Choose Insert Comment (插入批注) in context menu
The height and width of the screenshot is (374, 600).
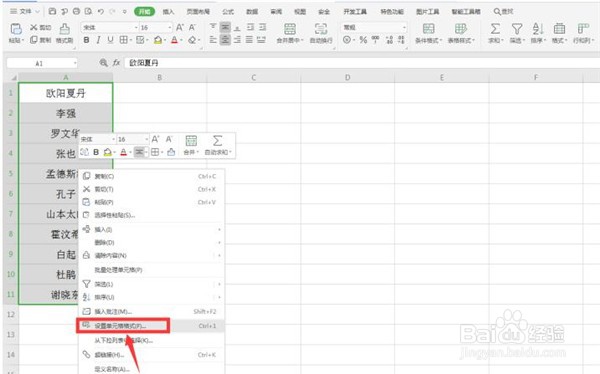coord(151,312)
